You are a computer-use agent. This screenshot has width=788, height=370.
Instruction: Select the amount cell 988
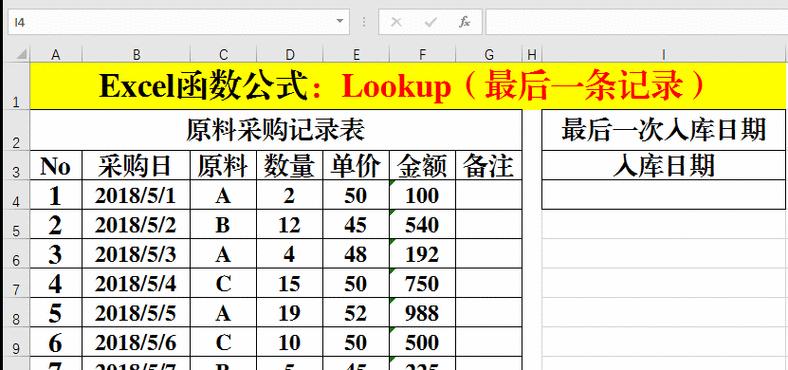422,313
